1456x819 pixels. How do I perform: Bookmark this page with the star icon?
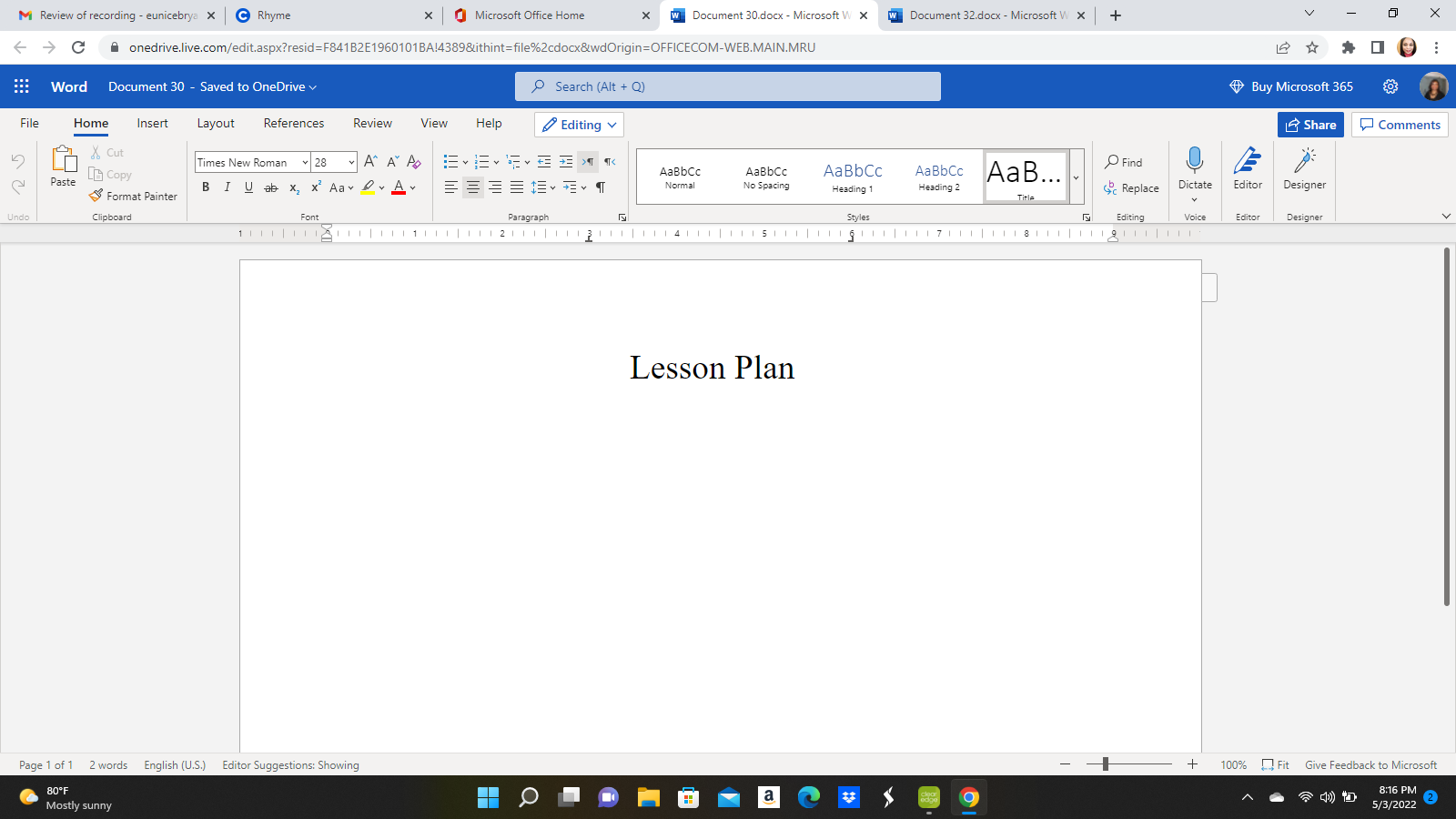[x=1312, y=47]
